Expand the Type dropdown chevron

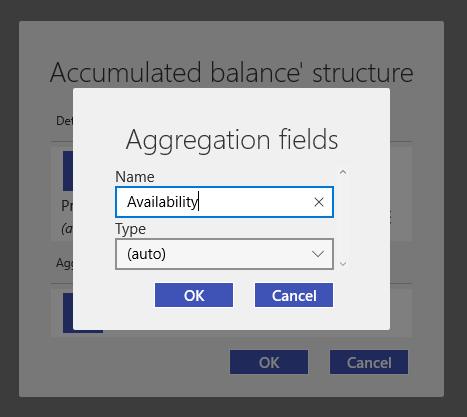pos(318,254)
